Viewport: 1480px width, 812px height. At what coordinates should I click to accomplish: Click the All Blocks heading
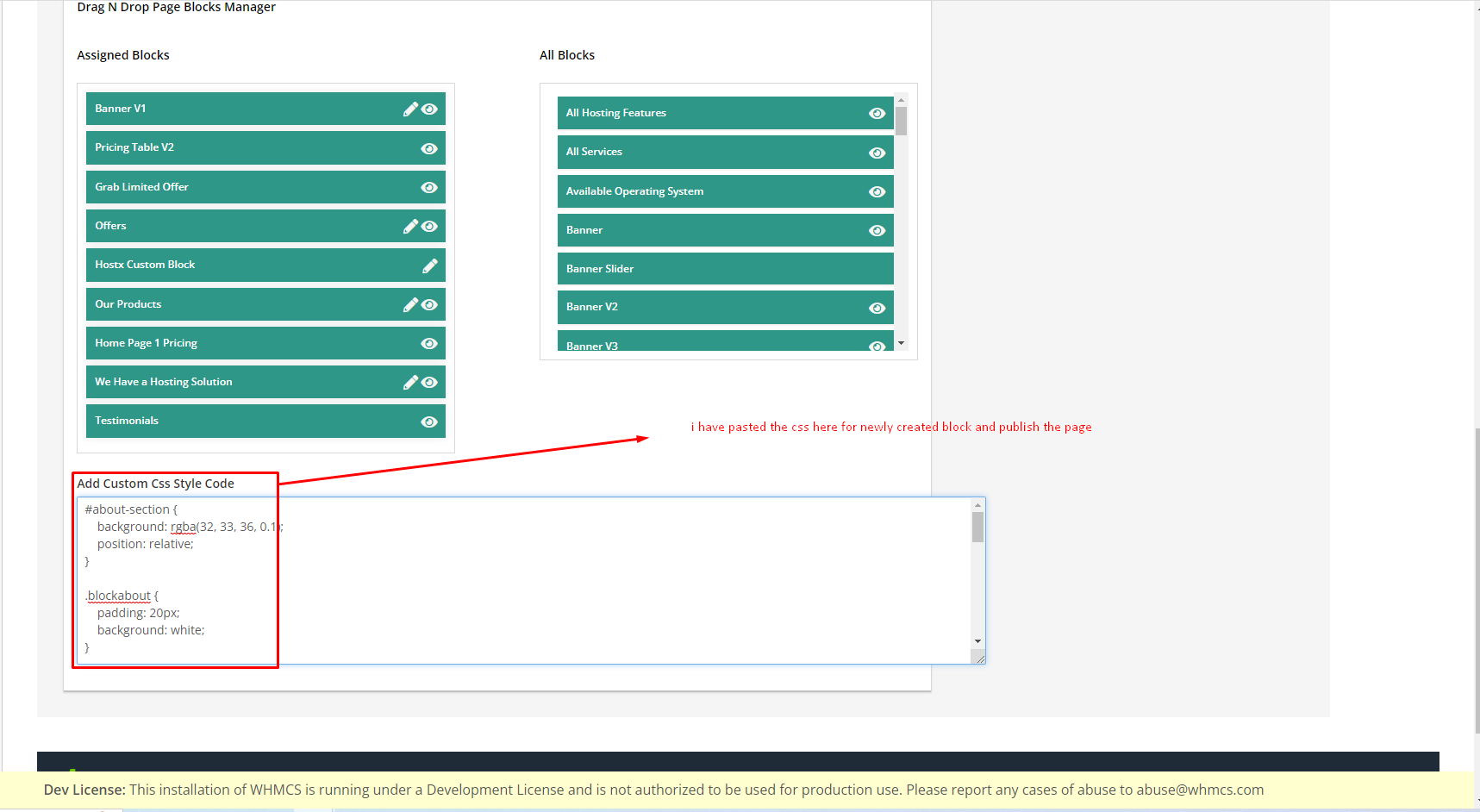(567, 55)
